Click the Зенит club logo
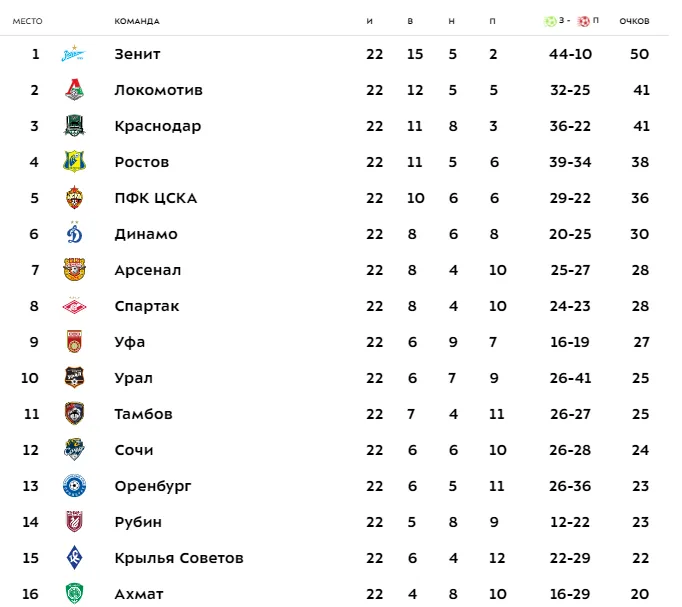Screen dimensions: 682x607 point(74,54)
